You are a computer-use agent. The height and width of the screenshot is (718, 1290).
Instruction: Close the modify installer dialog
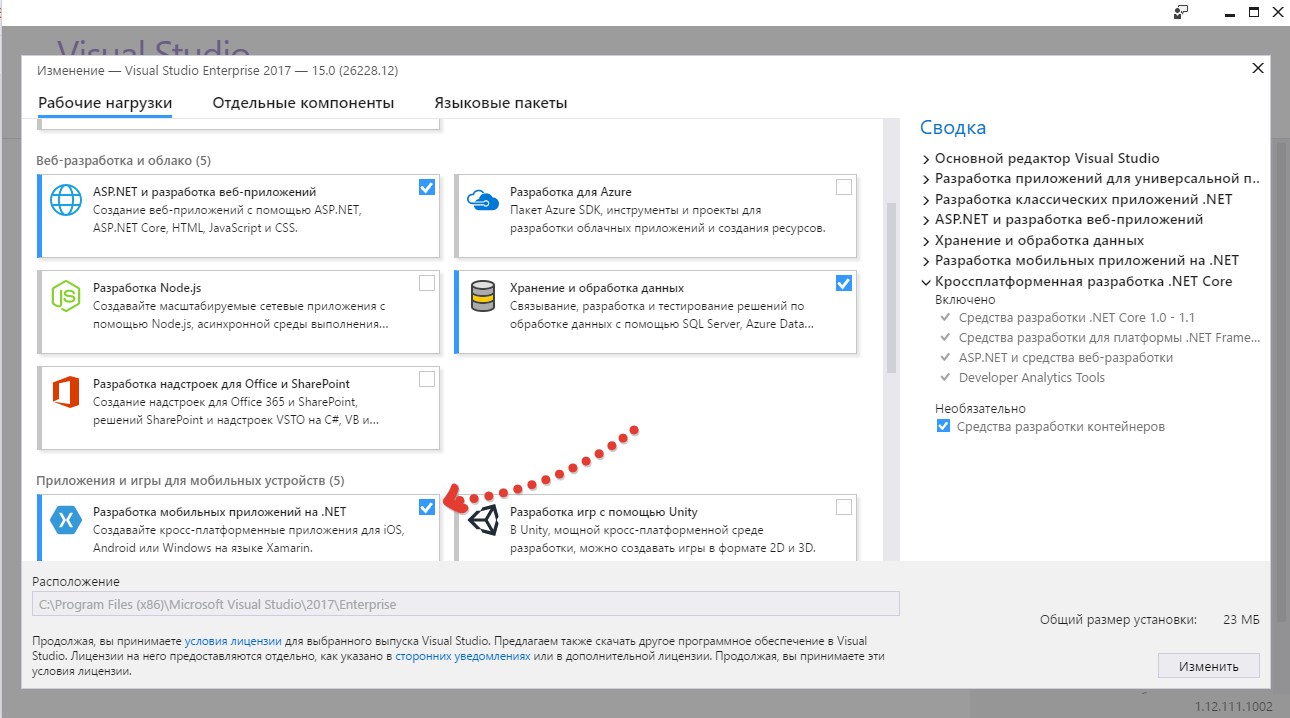pyautogui.click(x=1258, y=68)
